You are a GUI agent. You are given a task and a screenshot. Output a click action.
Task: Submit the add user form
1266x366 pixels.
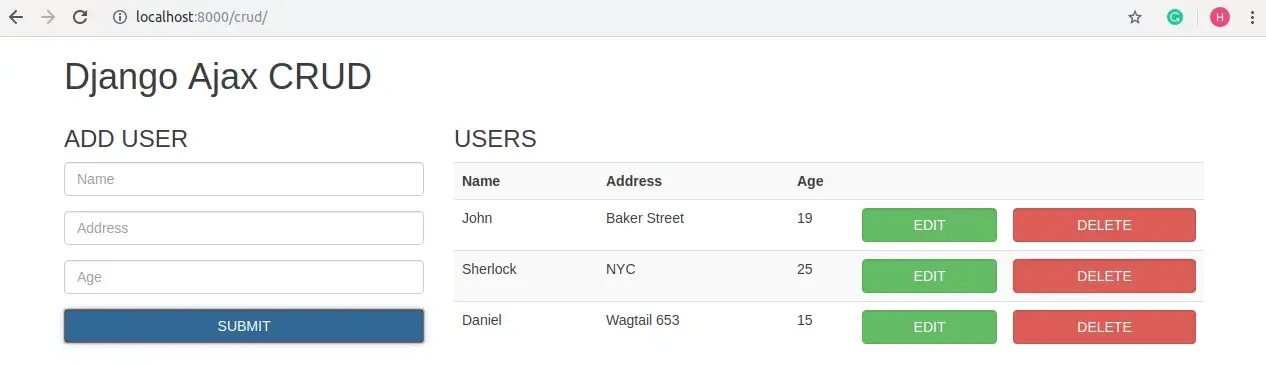pos(244,326)
